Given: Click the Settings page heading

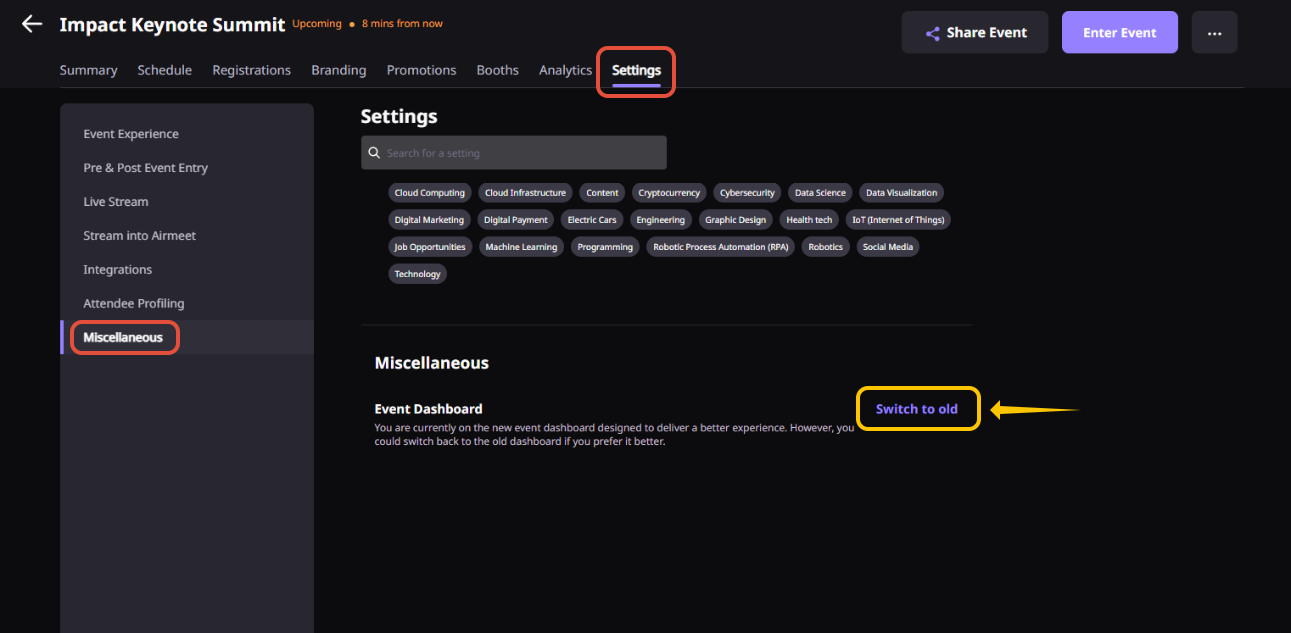Looking at the screenshot, I should (x=399, y=117).
